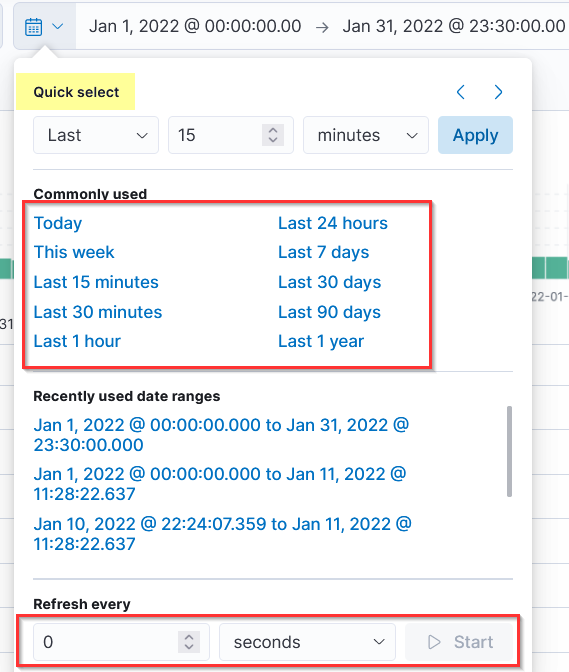Apply the quick select range

(x=475, y=135)
